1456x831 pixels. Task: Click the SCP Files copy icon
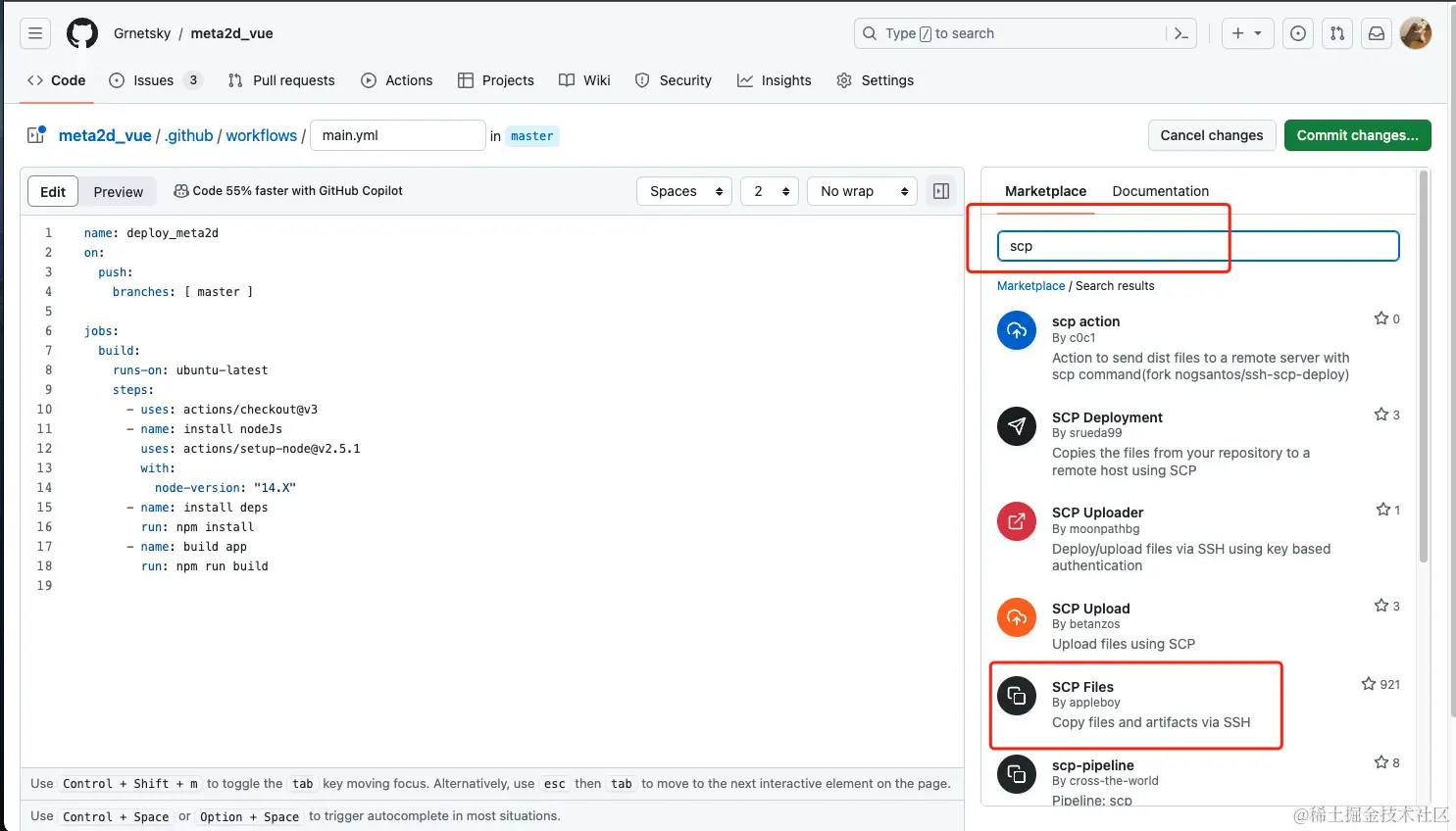pos(1017,696)
